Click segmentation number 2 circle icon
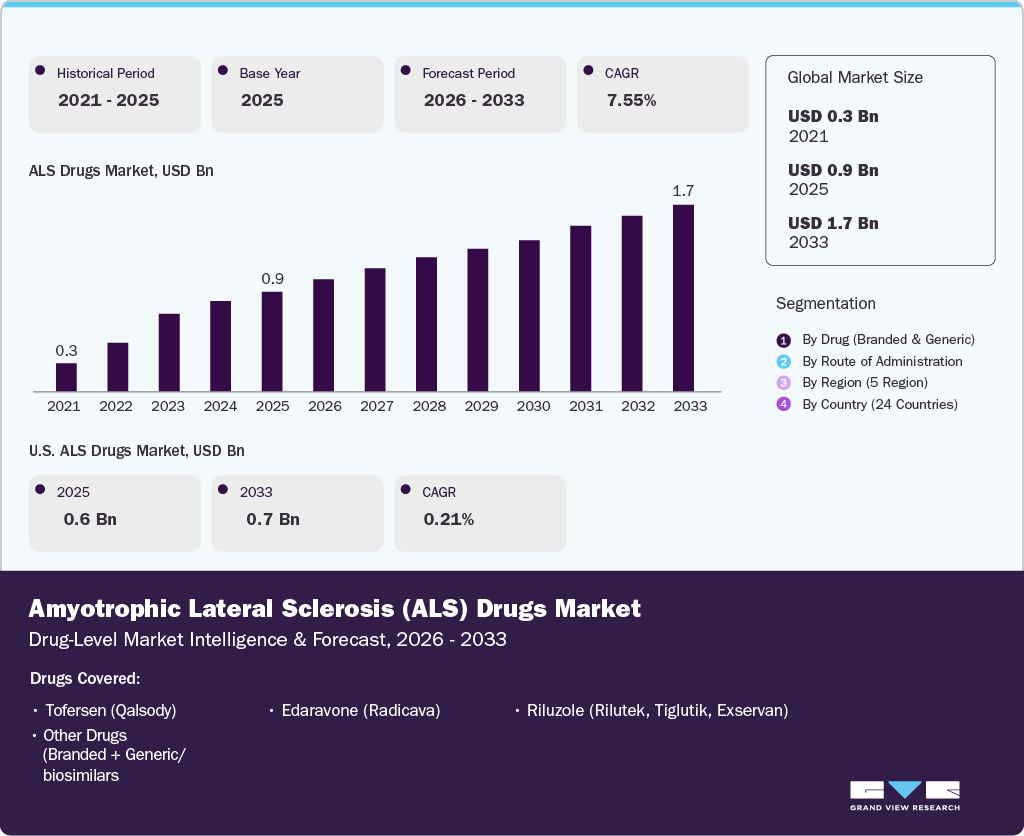 (784, 362)
